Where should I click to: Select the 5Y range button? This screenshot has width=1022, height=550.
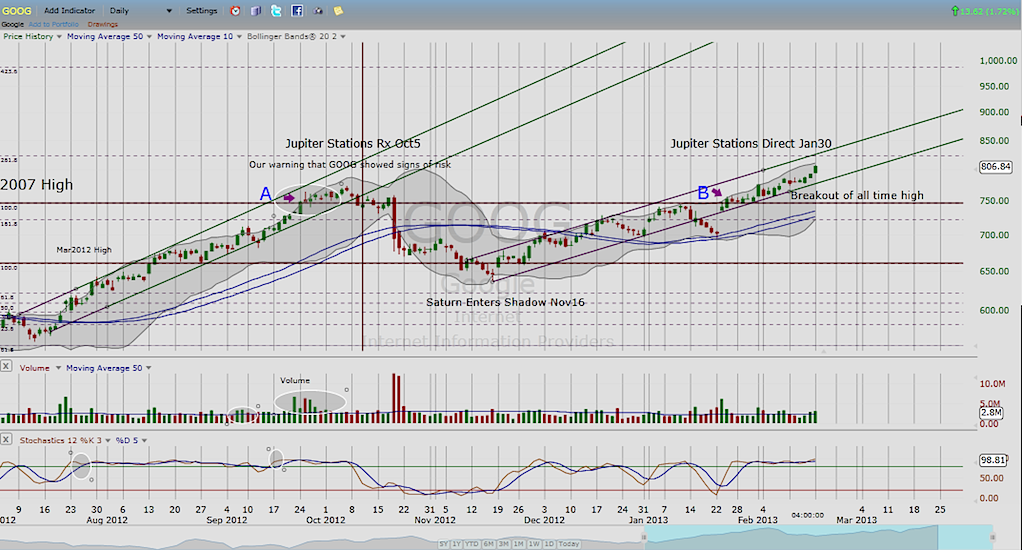click(444, 543)
